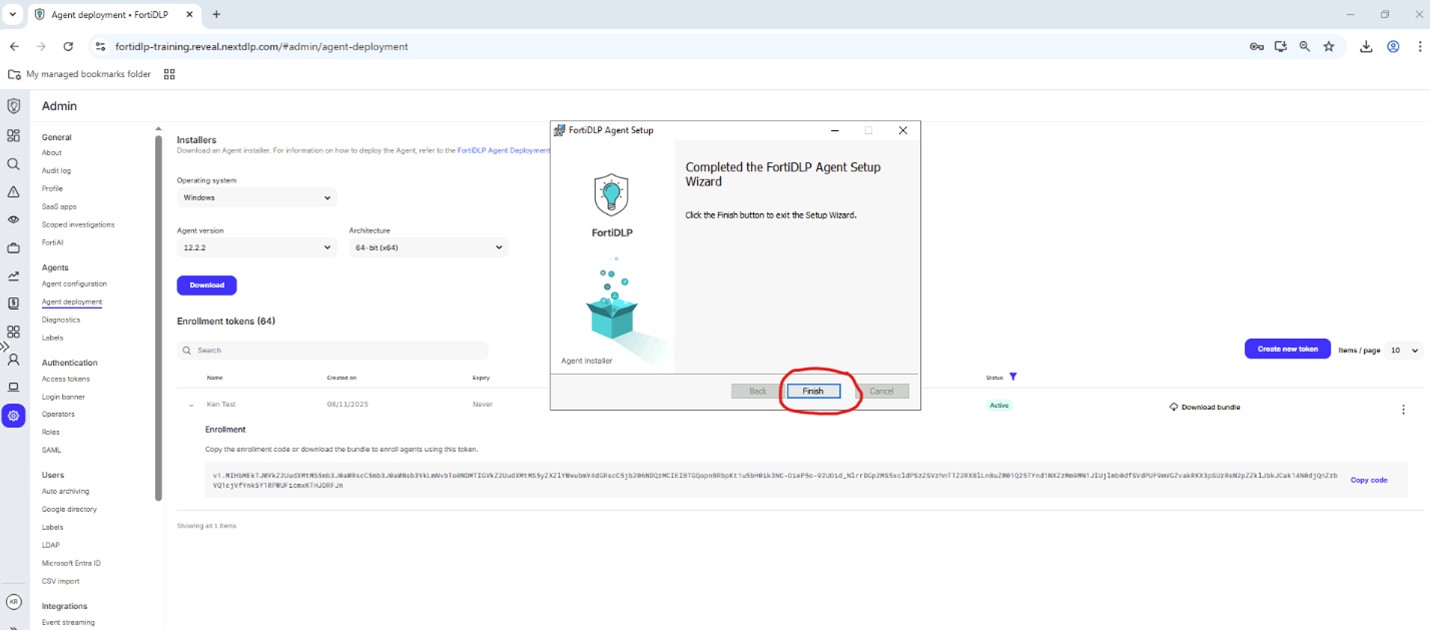Open the Agent version dropdown
The image size is (1430, 630).
257,247
